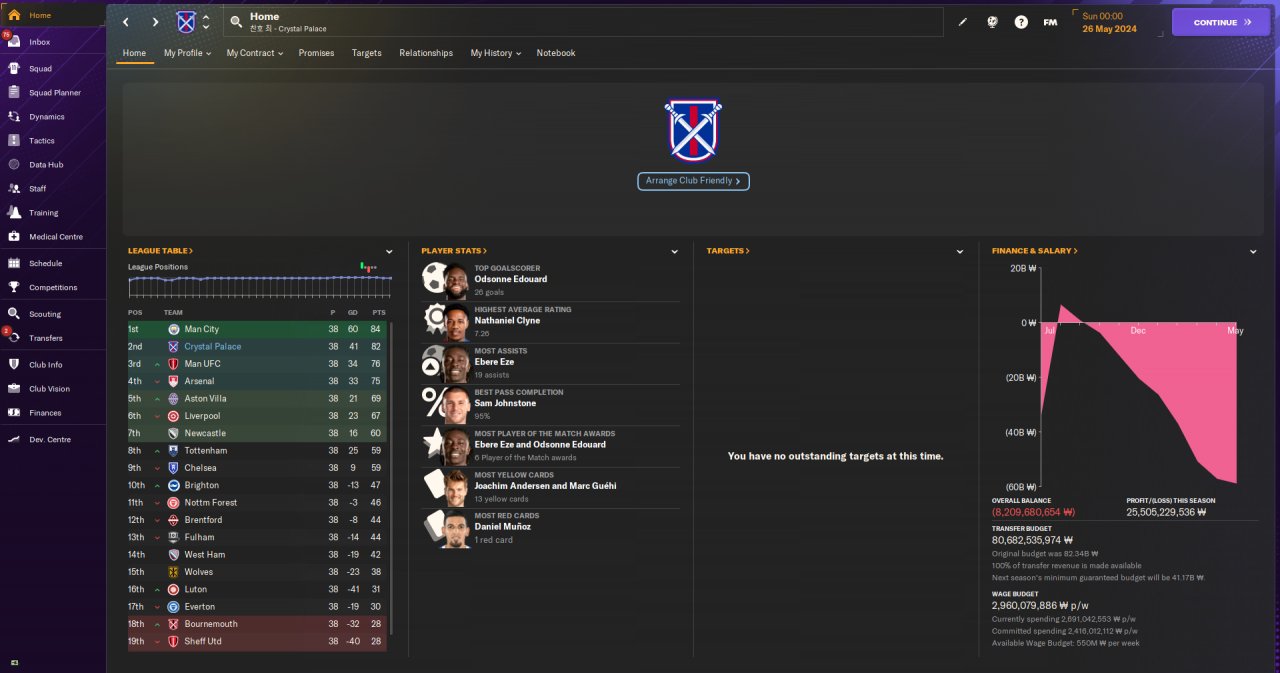Select Crystal Palace row in league table

257,347
